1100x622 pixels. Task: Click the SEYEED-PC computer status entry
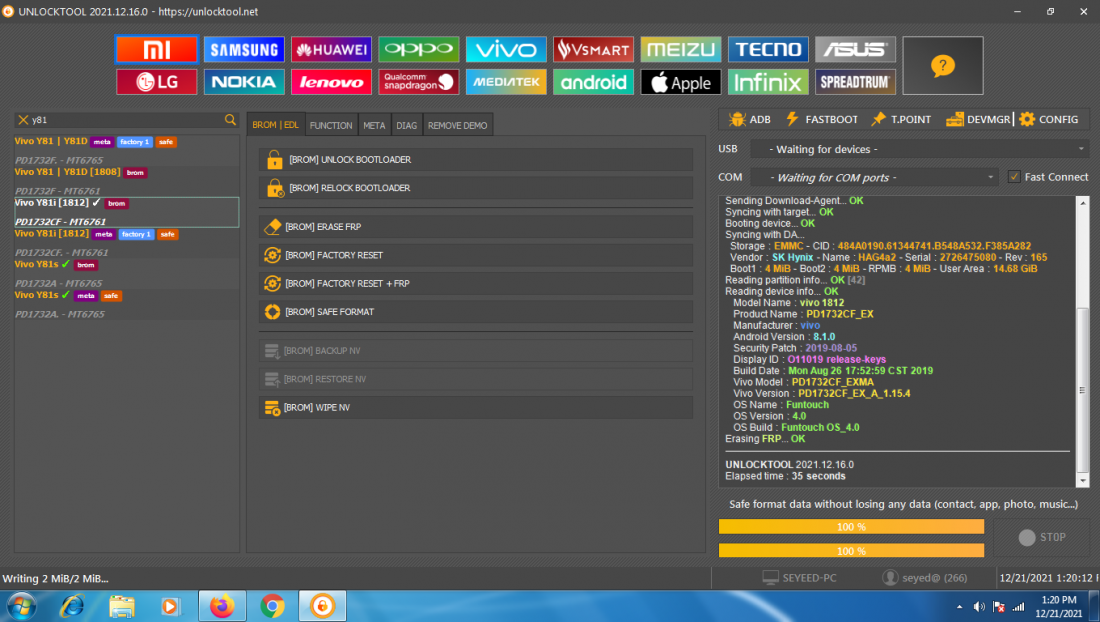coord(799,578)
